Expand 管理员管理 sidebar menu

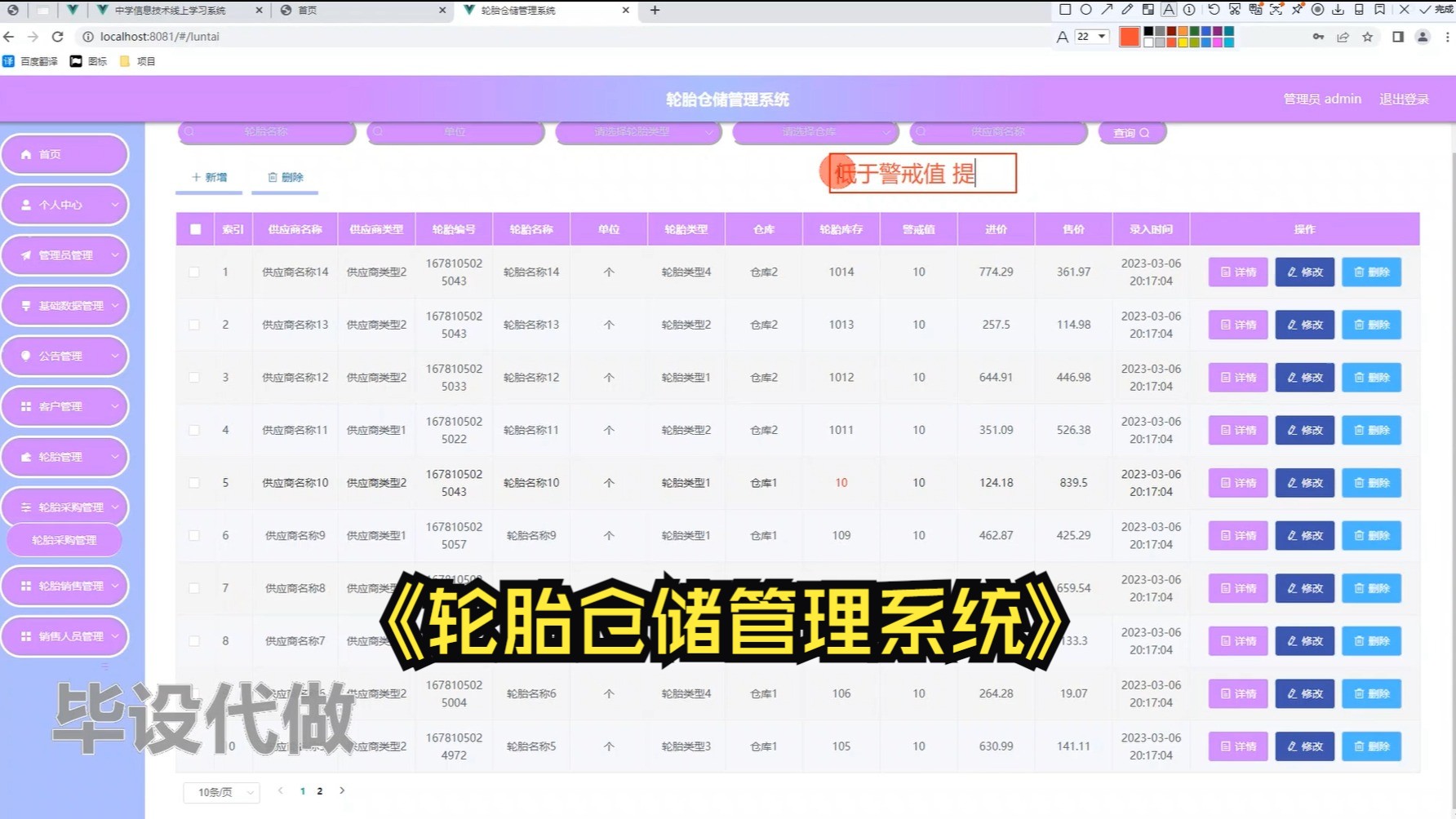click(x=64, y=255)
